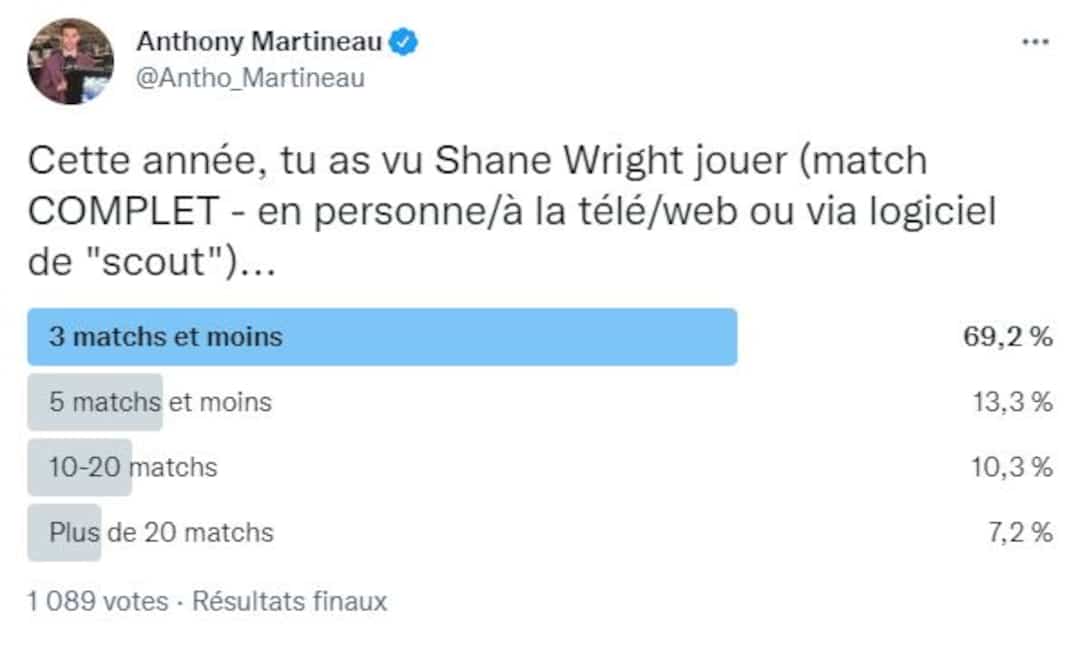
Task: Click the tweet text about Shane Wright
Action: [512, 211]
